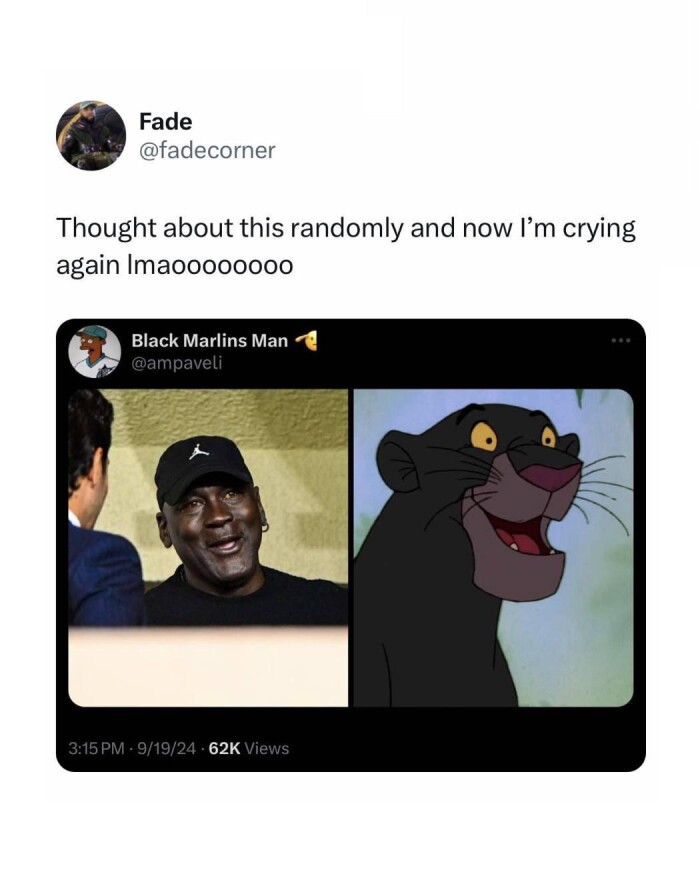Screen dimensions: 700x876
Task: Open the @ampaveli handle
Action: coord(177,363)
